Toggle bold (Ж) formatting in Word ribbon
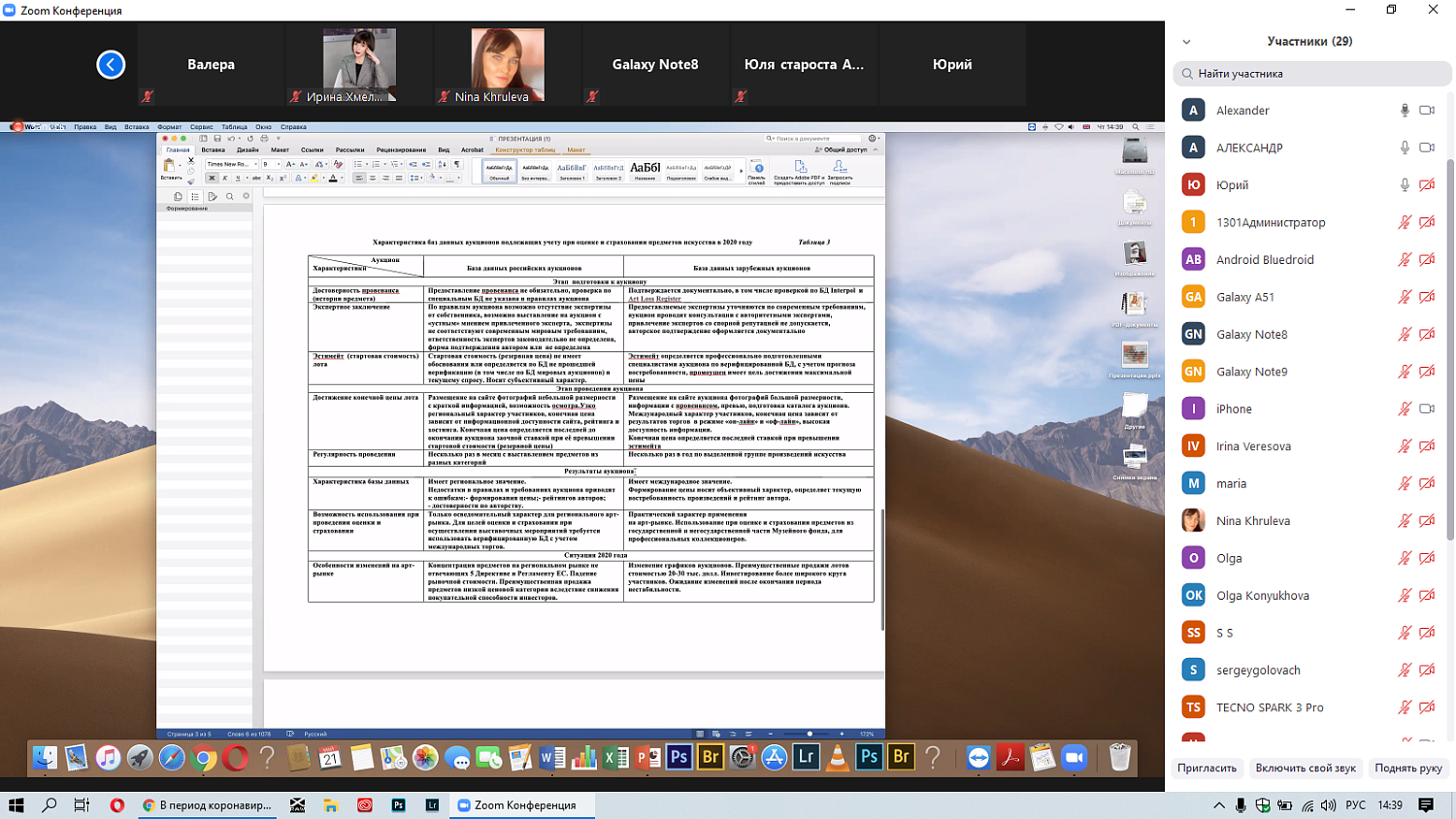This screenshot has width=1456, height=819. tap(212, 179)
